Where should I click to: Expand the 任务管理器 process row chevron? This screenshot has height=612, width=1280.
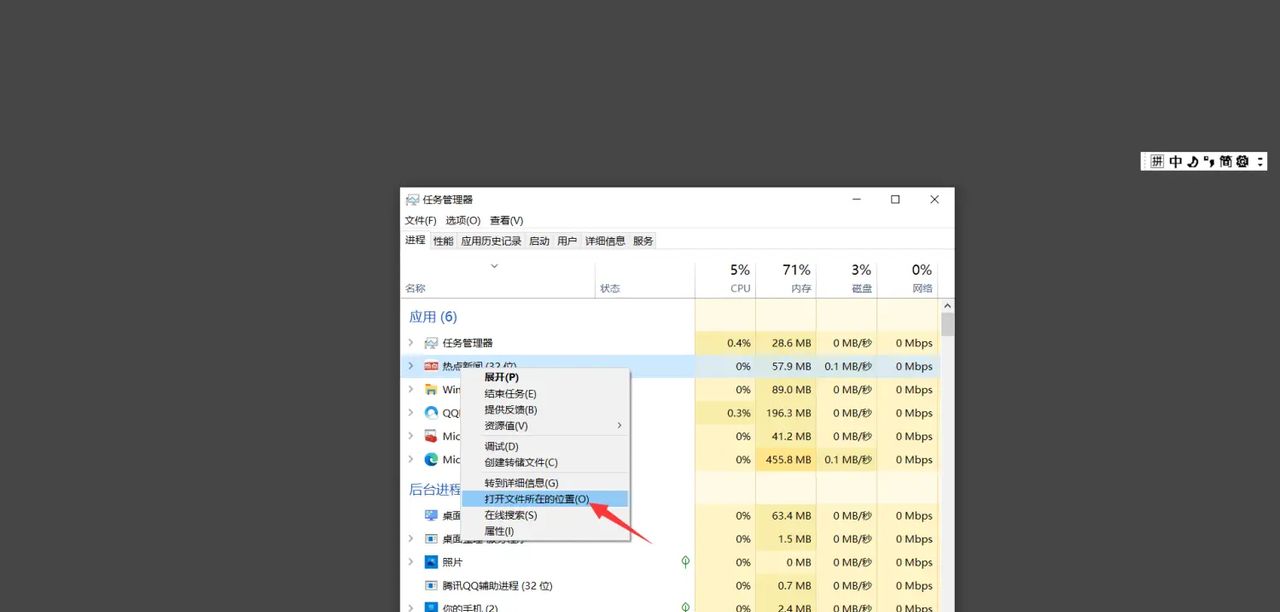click(410, 343)
